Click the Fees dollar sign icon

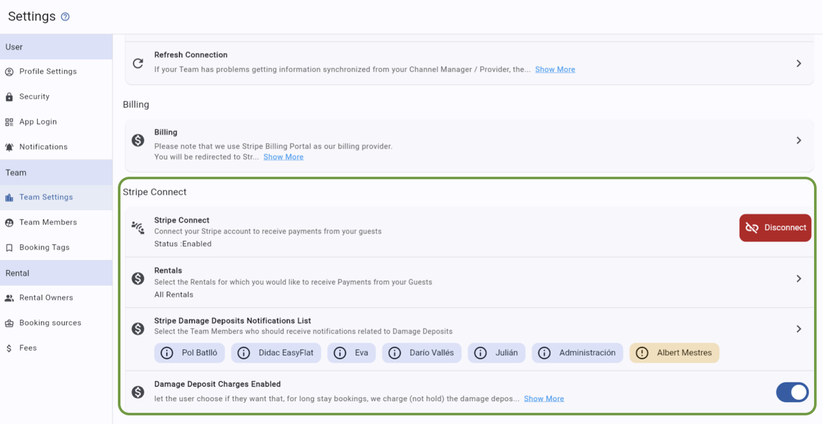point(9,348)
